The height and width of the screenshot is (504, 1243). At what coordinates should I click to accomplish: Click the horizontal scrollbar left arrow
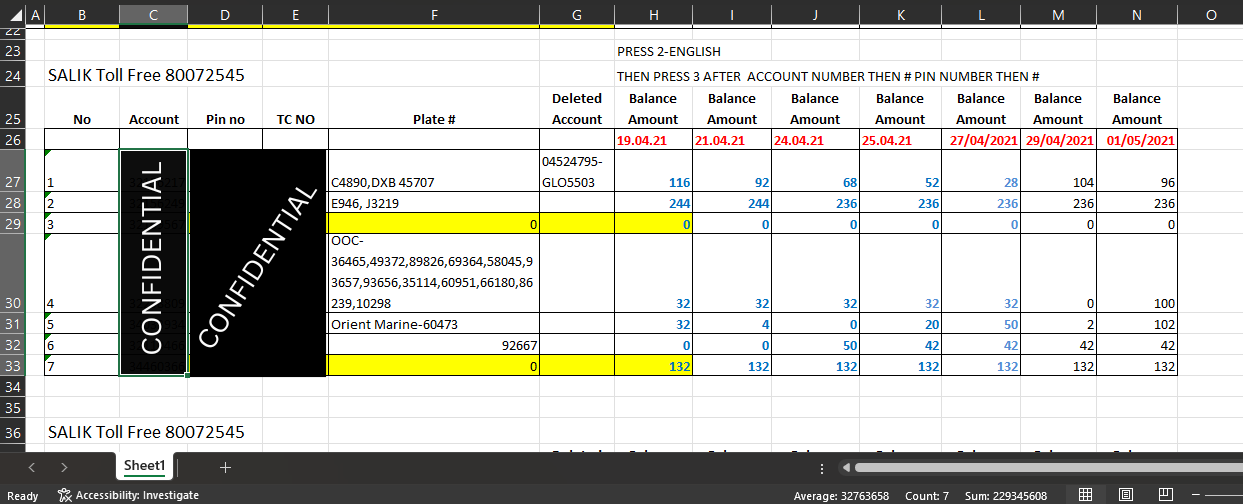tap(845, 467)
